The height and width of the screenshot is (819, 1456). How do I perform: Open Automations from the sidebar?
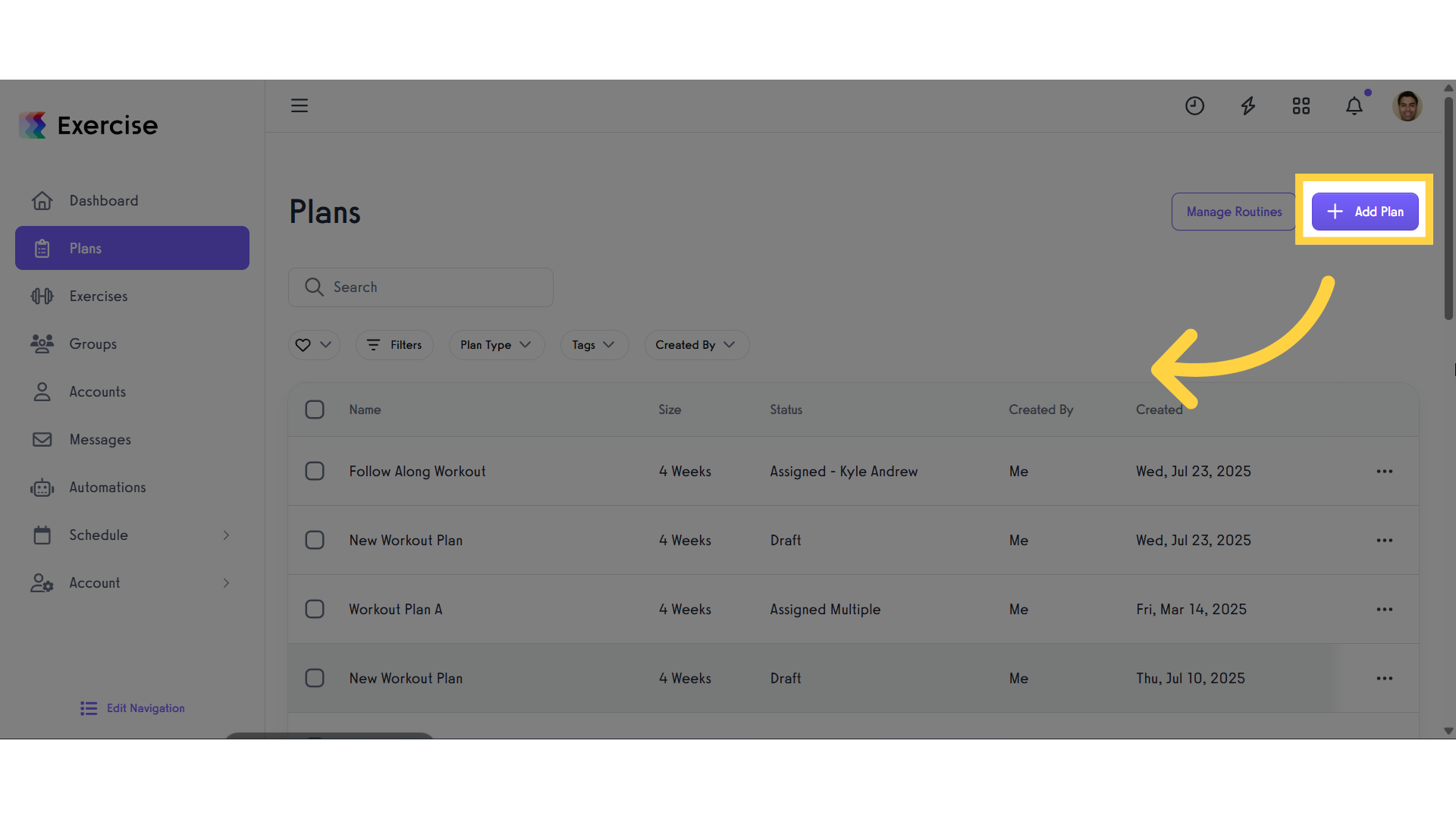point(132,488)
